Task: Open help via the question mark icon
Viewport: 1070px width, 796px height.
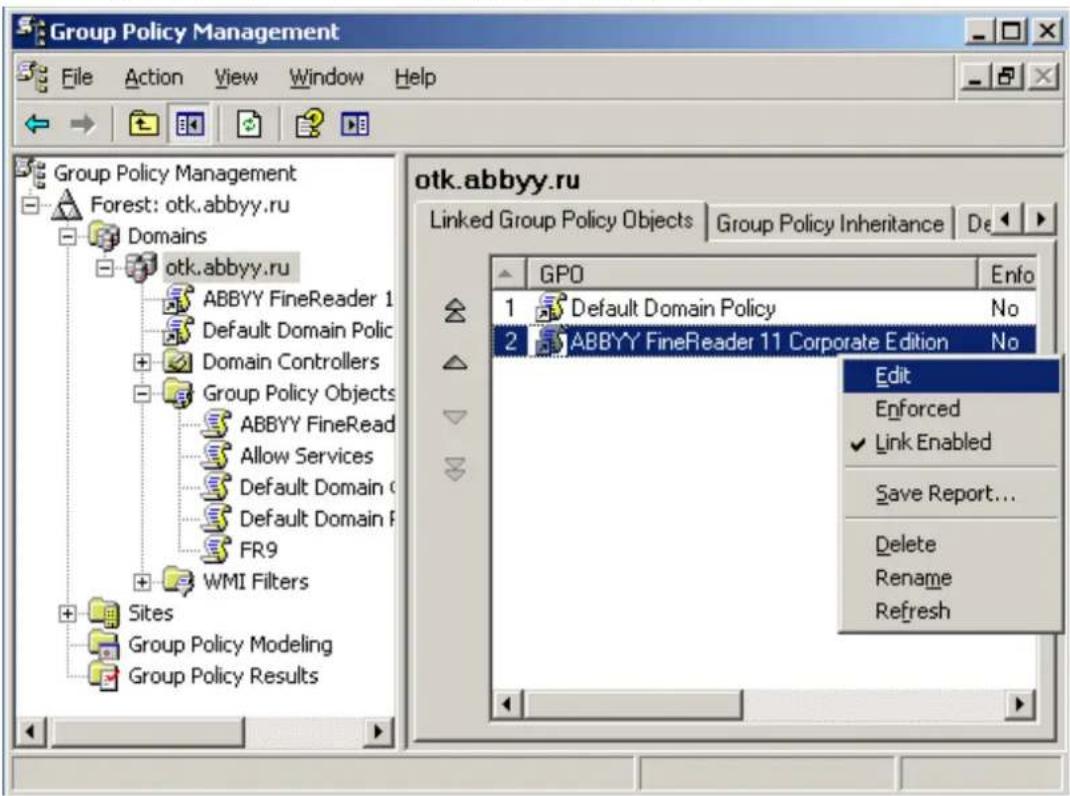Action: coord(309,124)
